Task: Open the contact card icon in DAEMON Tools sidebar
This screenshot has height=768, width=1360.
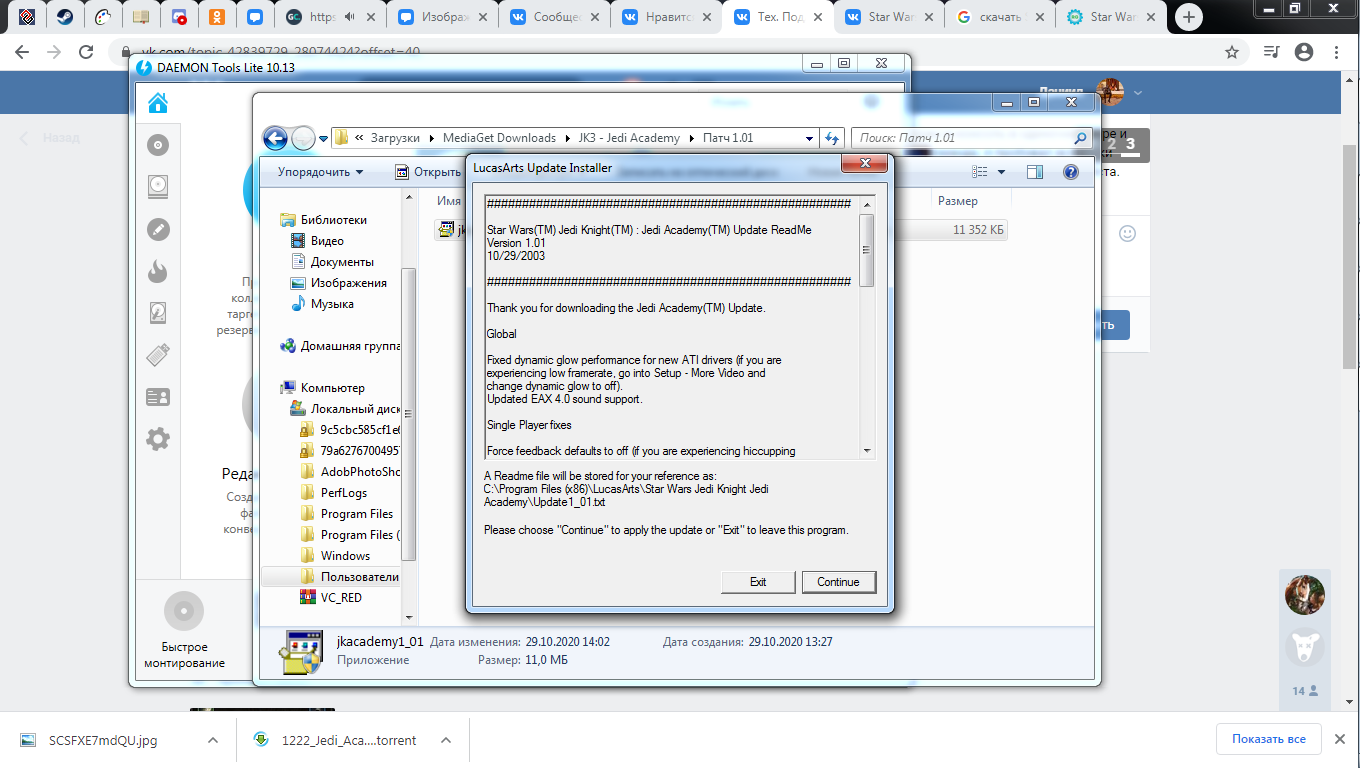Action: (158, 397)
